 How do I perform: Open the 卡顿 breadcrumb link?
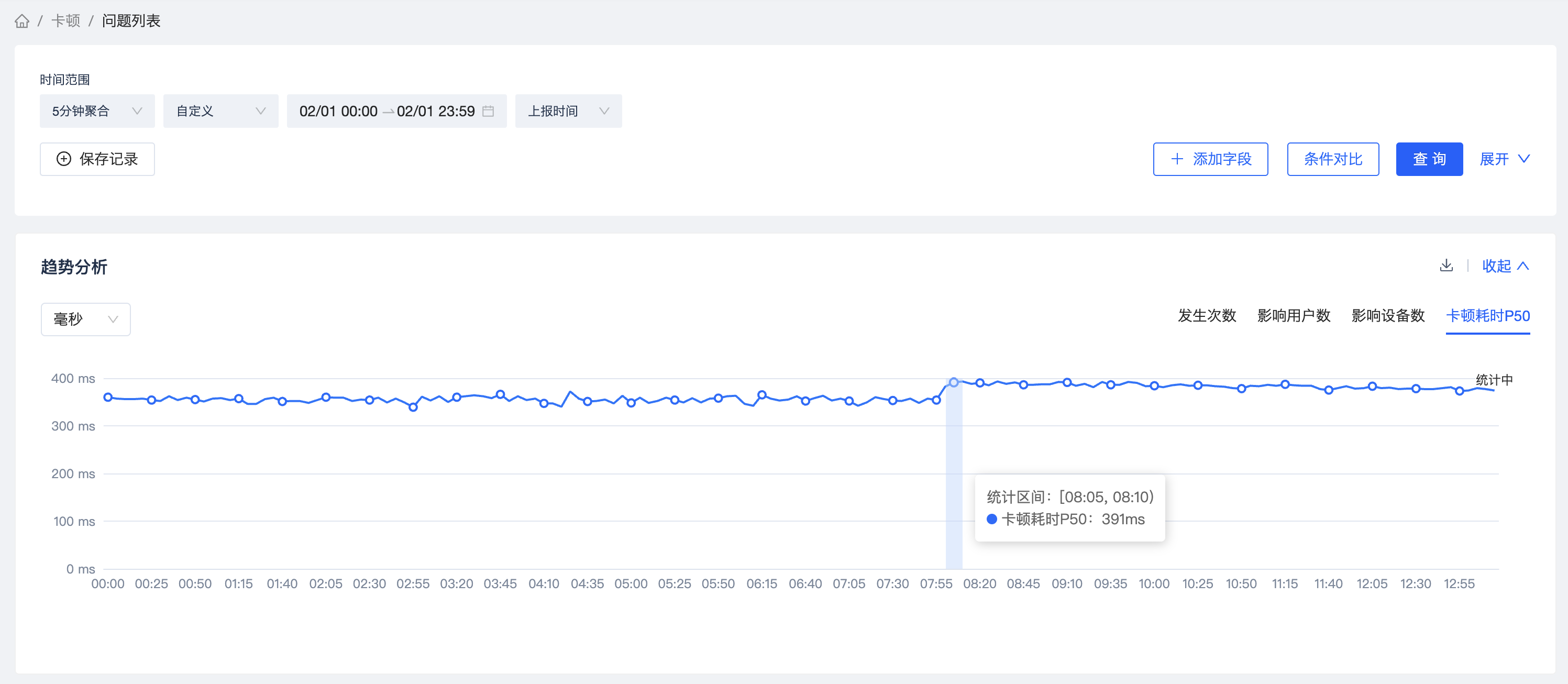coord(66,21)
